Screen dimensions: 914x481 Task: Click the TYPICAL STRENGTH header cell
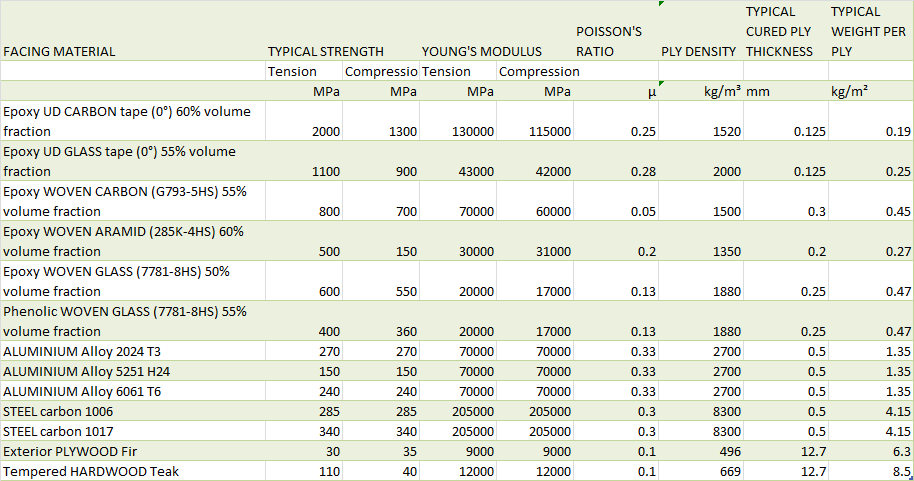click(342, 31)
